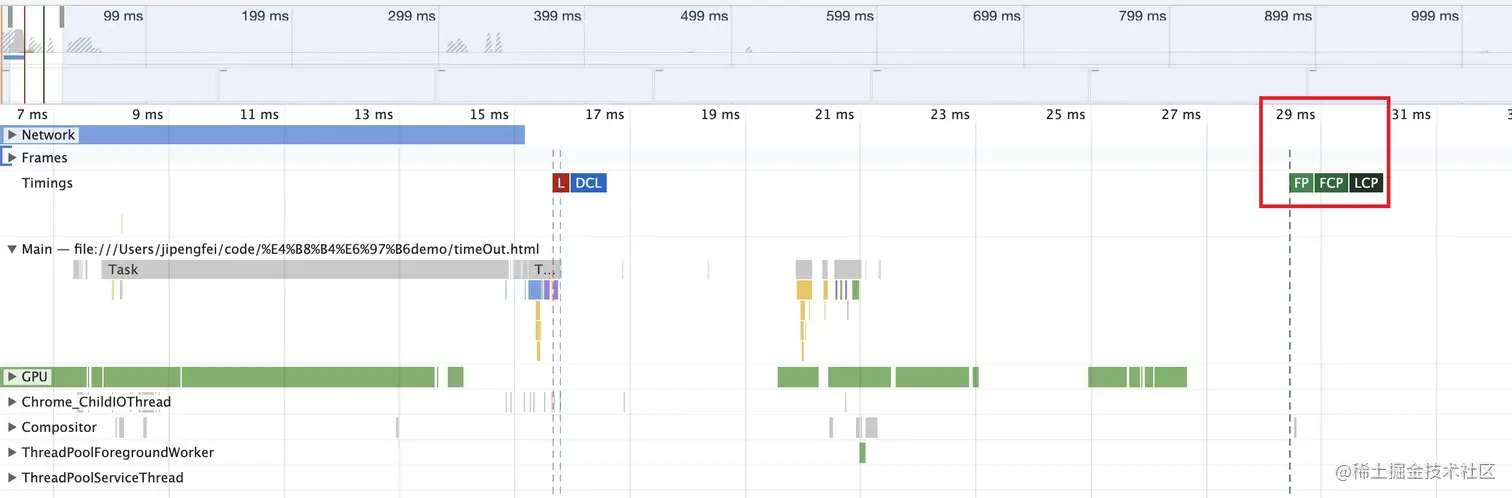
Task: Expand the Compositor track
Action: pyautogui.click(x=12, y=427)
